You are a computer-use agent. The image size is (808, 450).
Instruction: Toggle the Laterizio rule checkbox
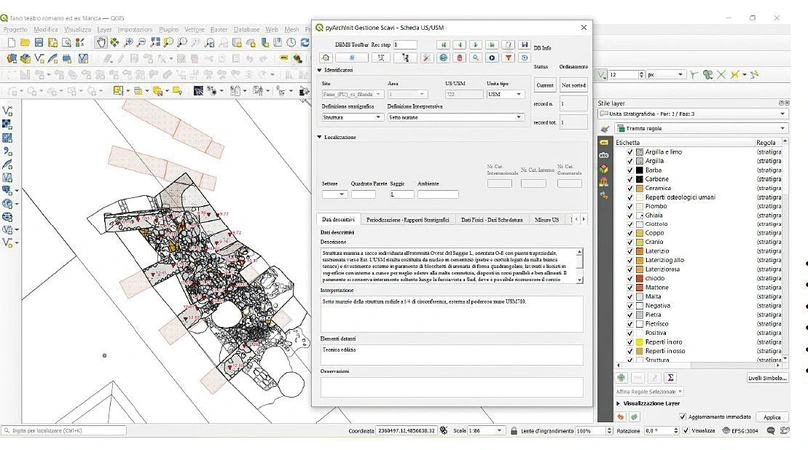[630, 251]
